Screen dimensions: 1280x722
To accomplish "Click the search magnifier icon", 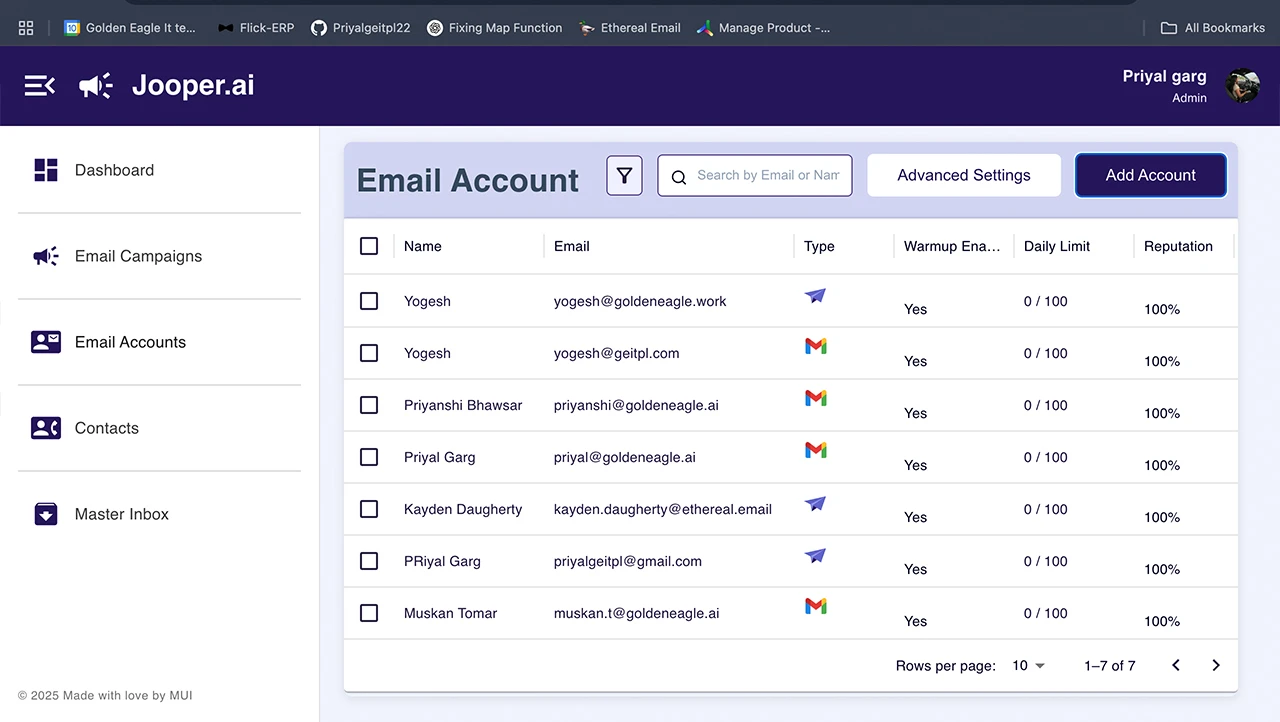I will 679,177.
